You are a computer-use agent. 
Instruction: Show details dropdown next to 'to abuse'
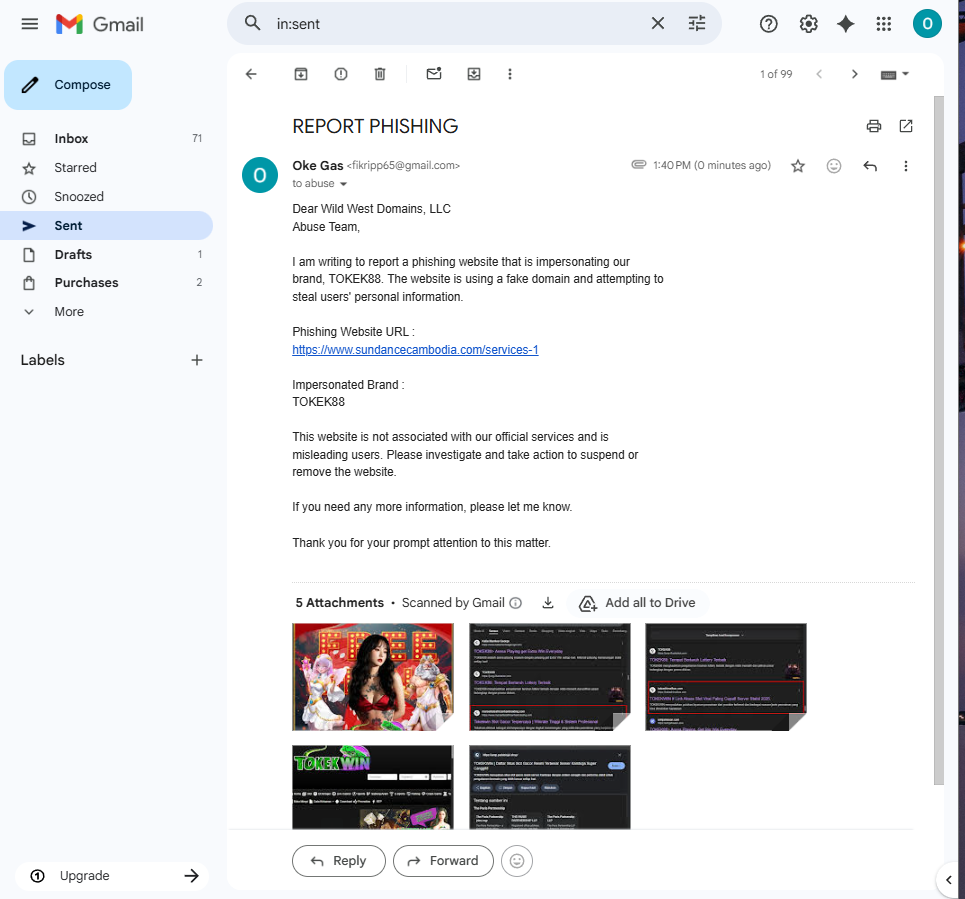[343, 184]
